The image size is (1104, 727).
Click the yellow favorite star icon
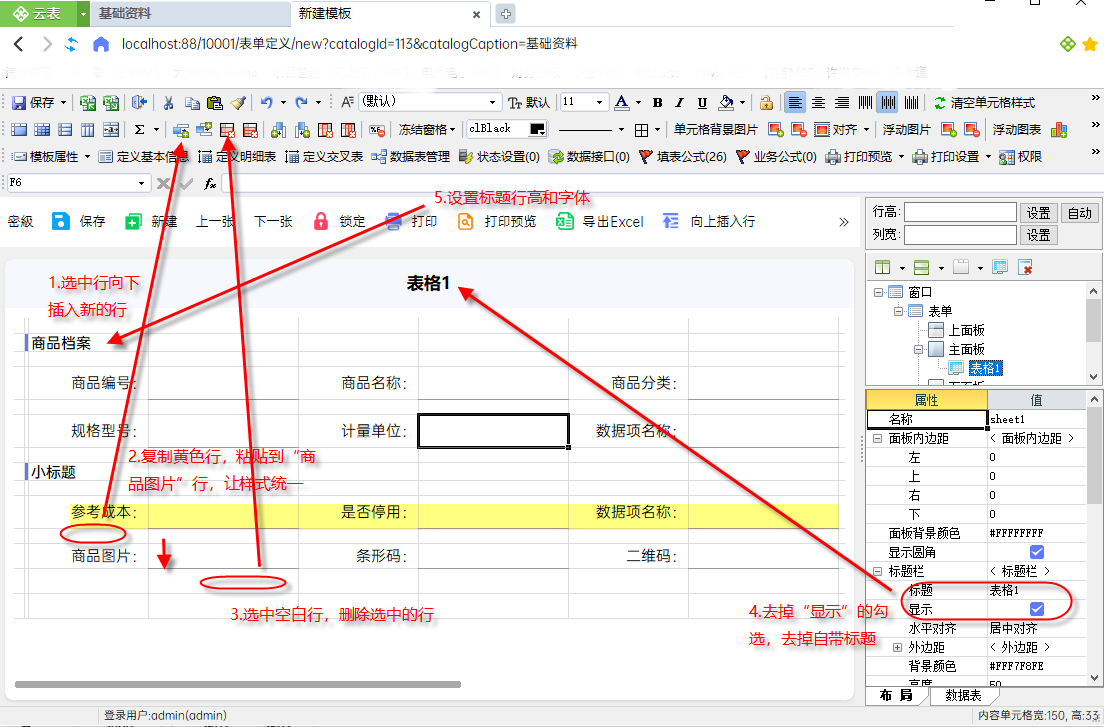tap(1090, 44)
